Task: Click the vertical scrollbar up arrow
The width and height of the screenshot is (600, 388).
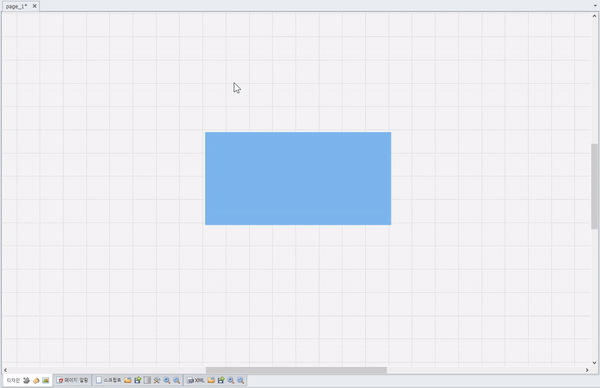Action: coord(594,16)
